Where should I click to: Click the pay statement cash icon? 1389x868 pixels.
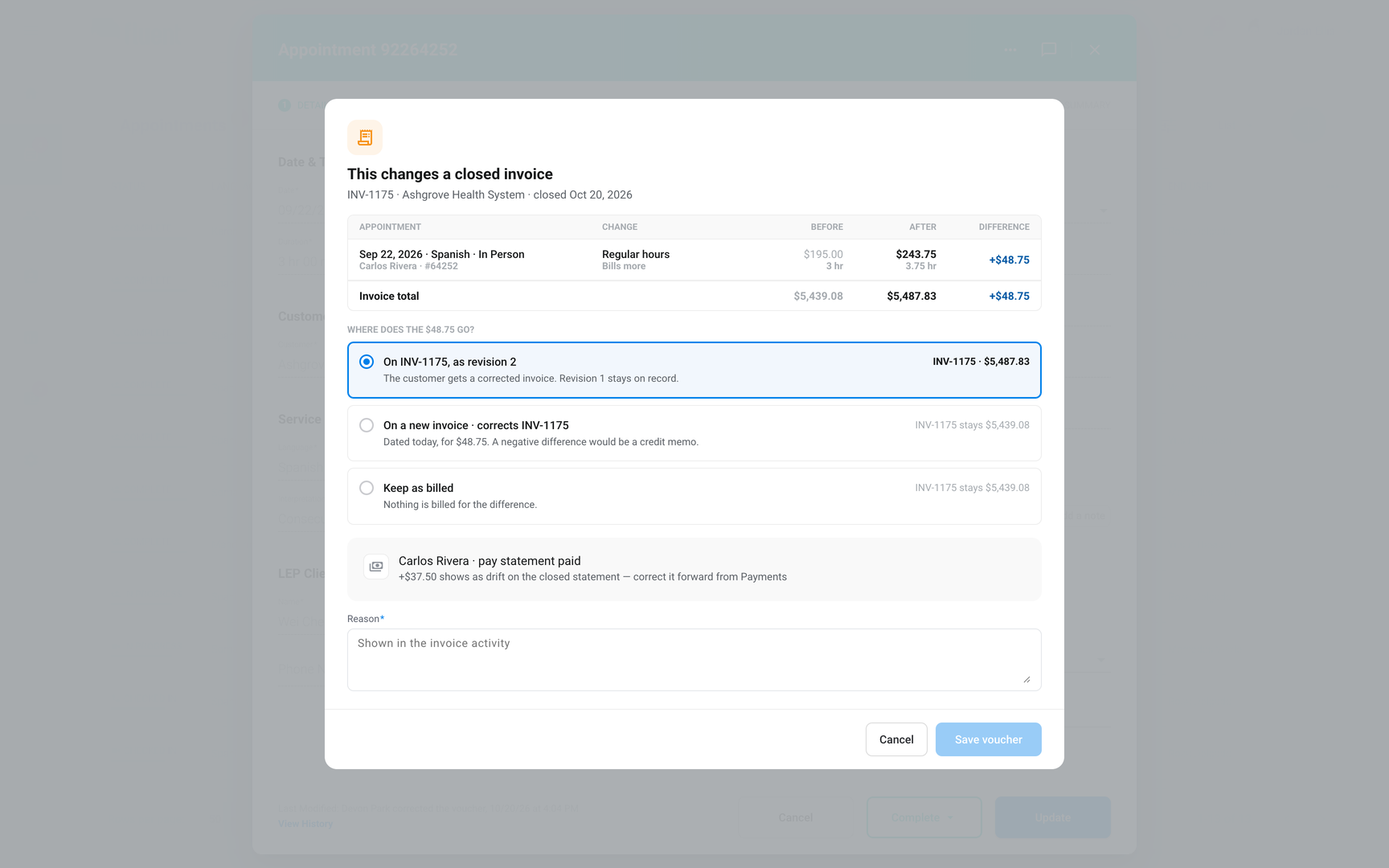[x=376, y=567]
